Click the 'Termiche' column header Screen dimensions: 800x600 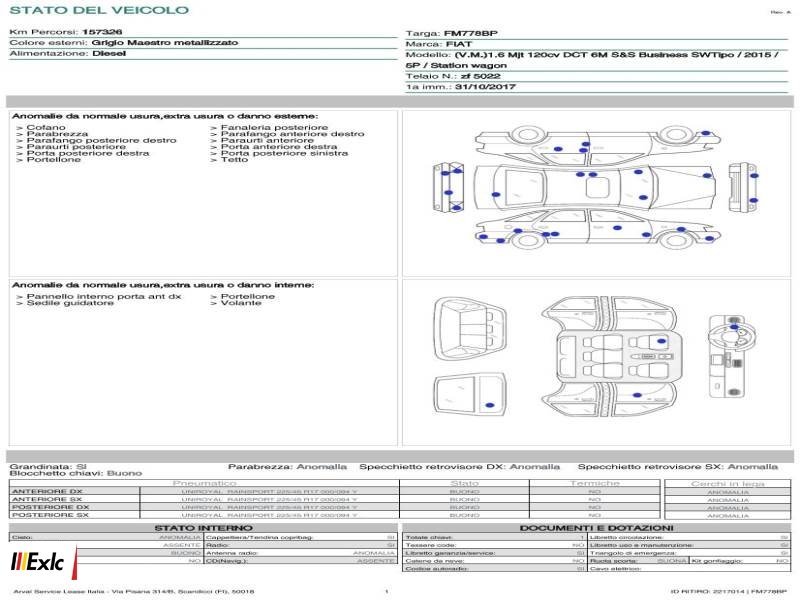[594, 483]
